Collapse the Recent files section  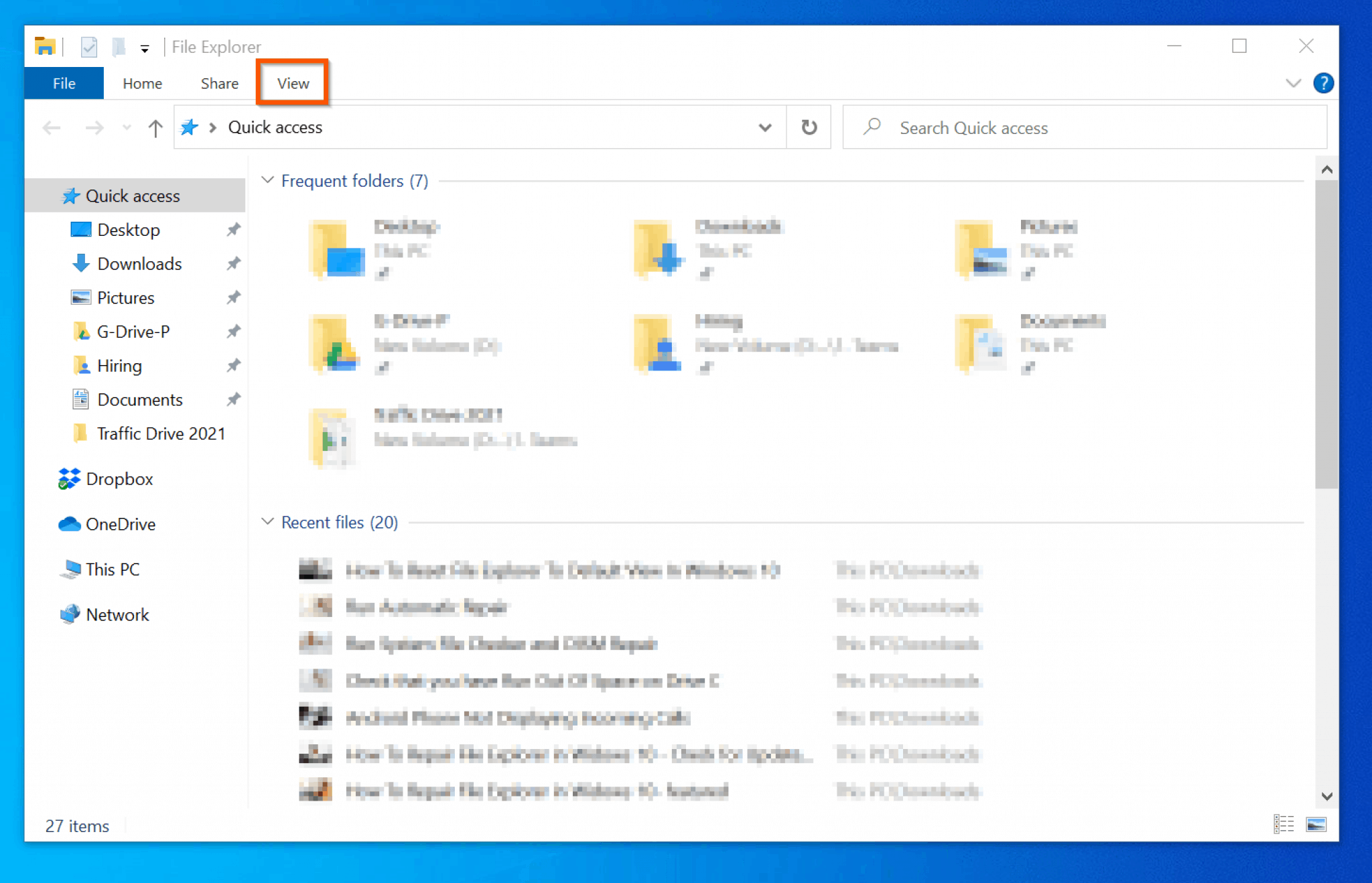tap(267, 521)
